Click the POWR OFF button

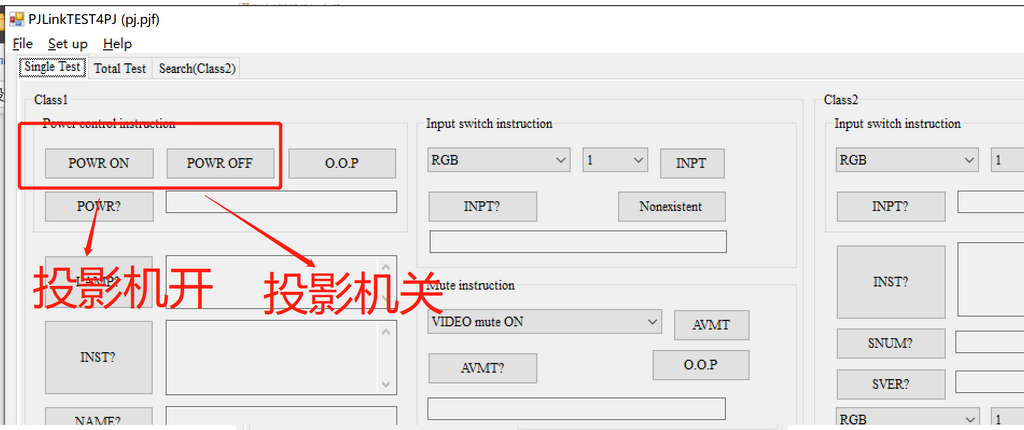pyautogui.click(x=220, y=163)
